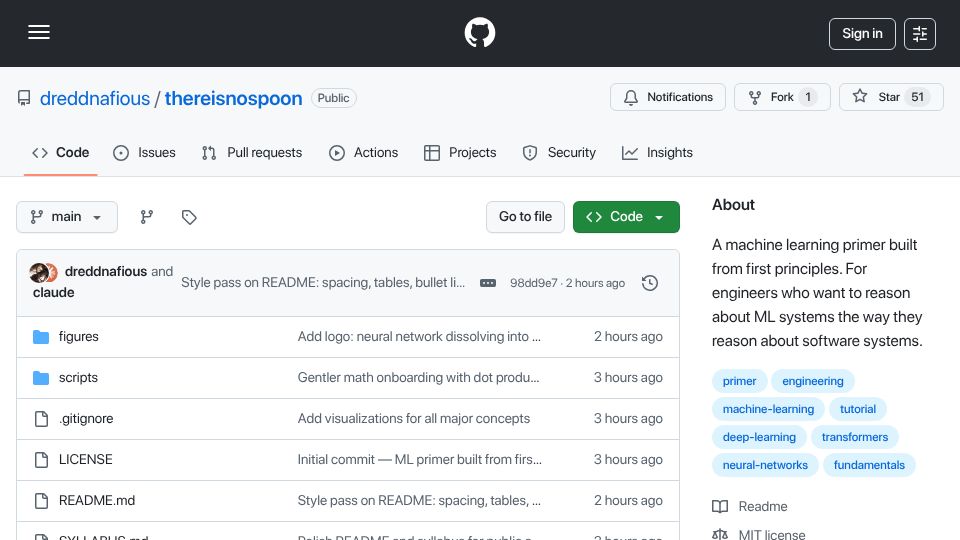Open the figures folder
The height and width of the screenshot is (540, 960).
78,337
